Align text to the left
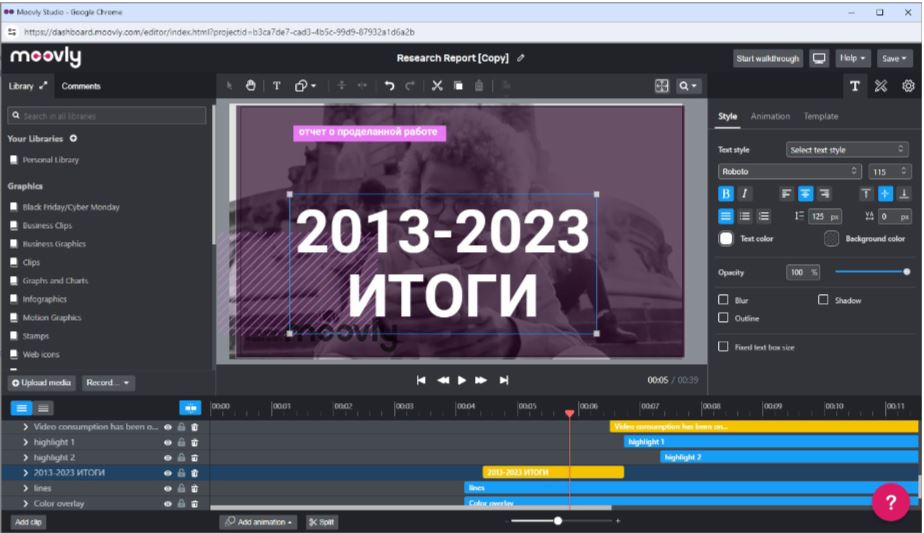Image resolution: width=924 pixels, height=533 pixels. tap(786, 193)
